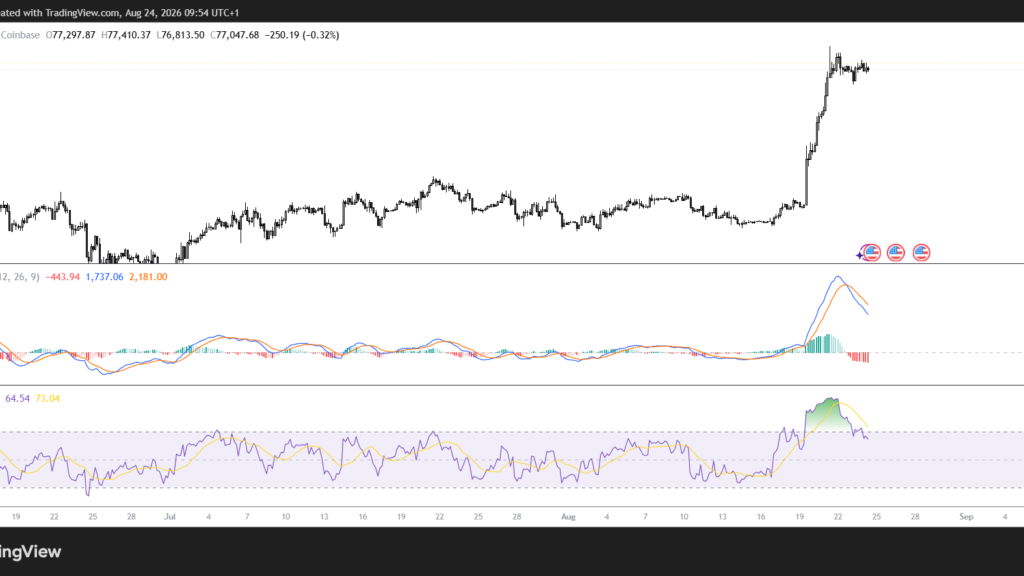
Task: Open the middle US flag economic event marker
Action: click(x=896, y=252)
